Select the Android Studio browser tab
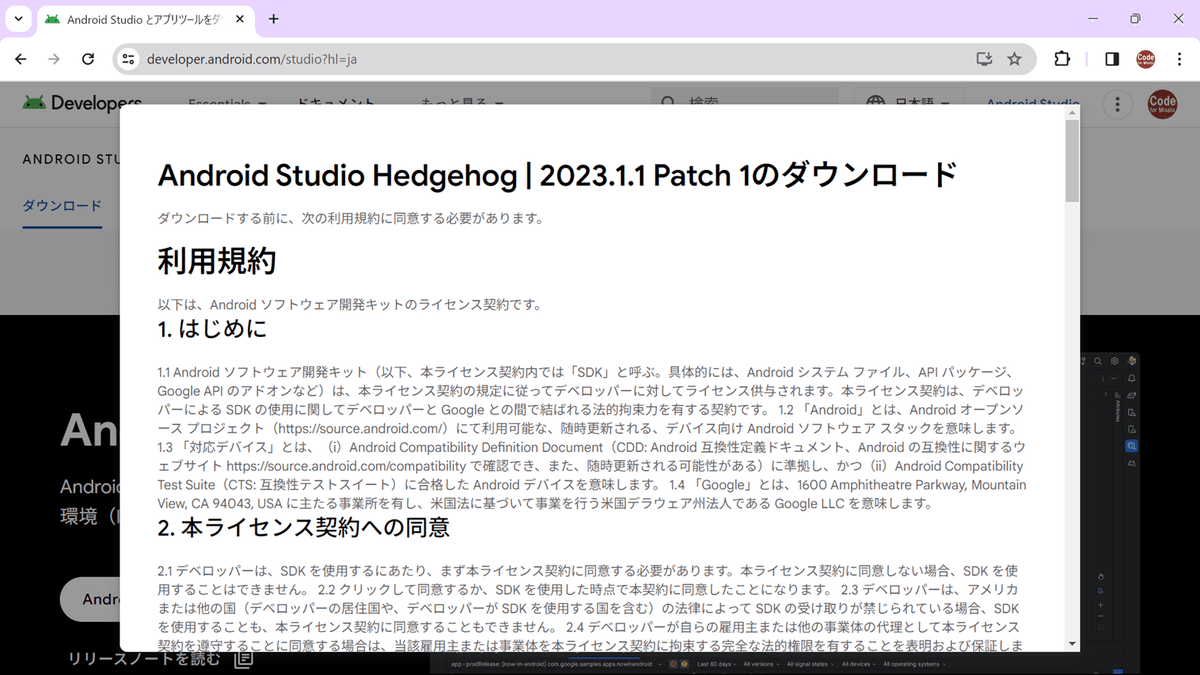The height and width of the screenshot is (675, 1200). pos(145,19)
